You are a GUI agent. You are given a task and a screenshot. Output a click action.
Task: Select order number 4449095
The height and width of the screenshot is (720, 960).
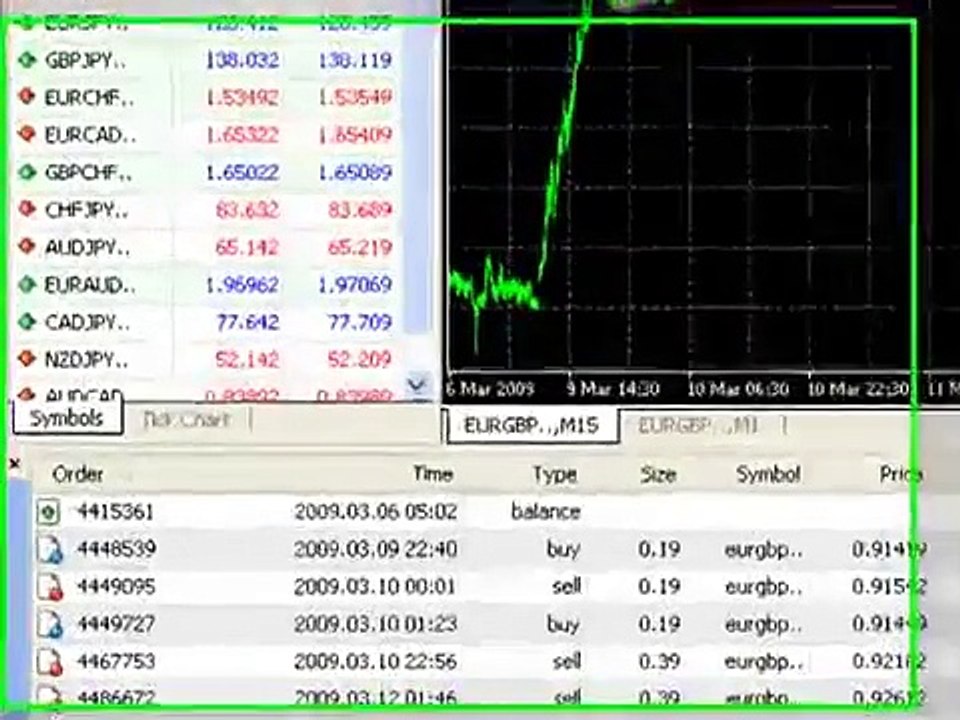pos(116,587)
